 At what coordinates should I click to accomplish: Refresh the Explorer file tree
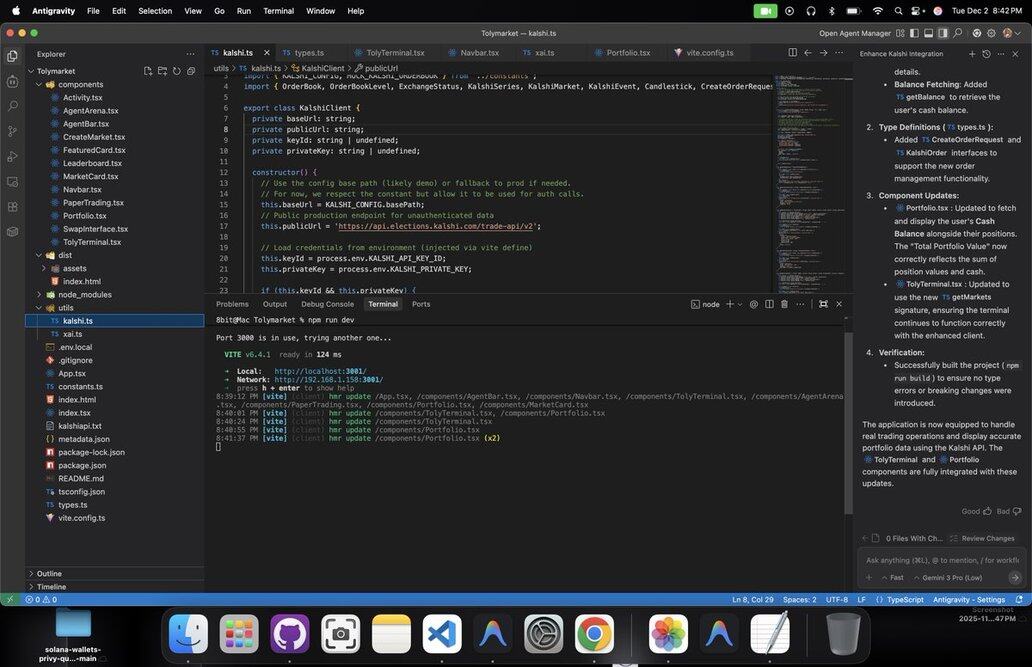(176, 71)
